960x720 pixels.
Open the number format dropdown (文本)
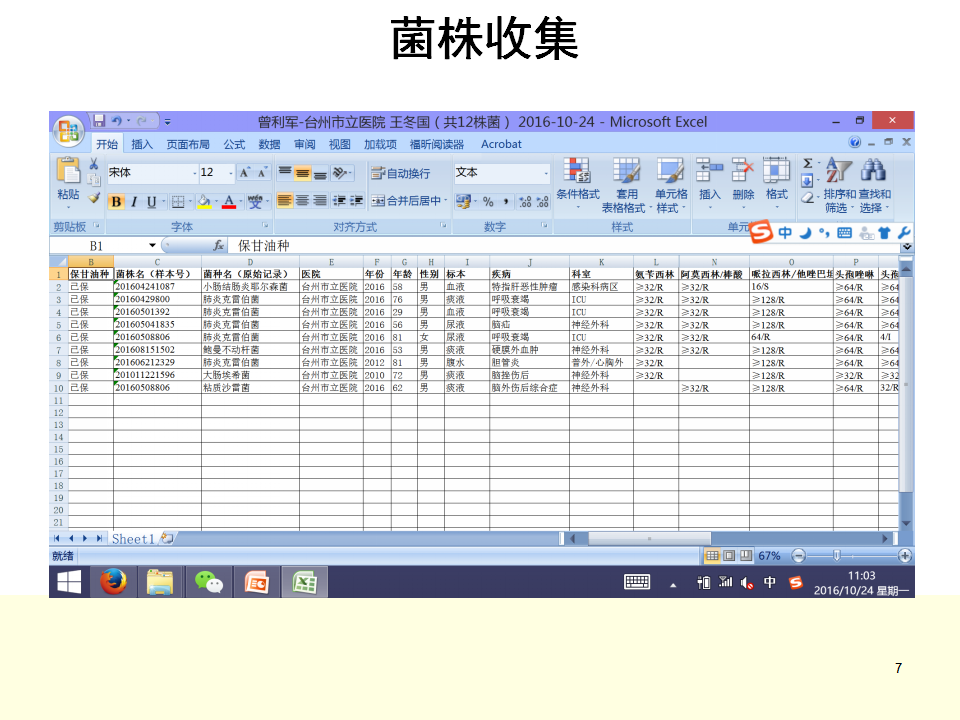(x=546, y=173)
